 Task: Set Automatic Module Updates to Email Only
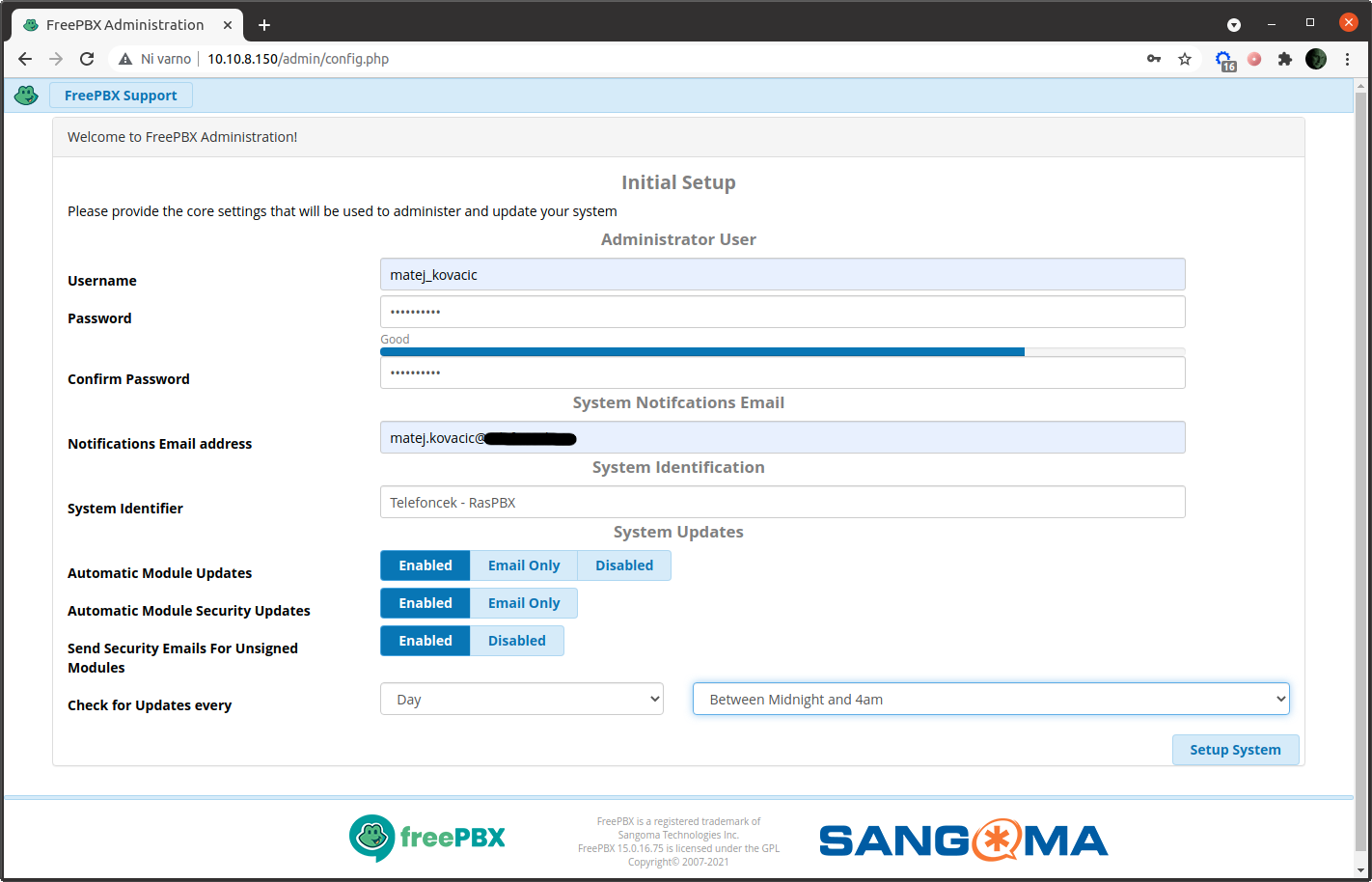523,565
